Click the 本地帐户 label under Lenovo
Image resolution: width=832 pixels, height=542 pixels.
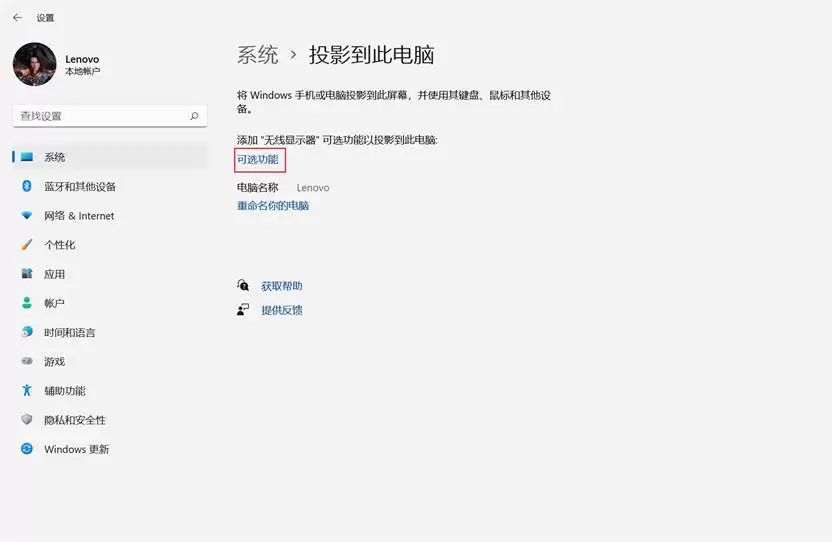click(x=83, y=71)
